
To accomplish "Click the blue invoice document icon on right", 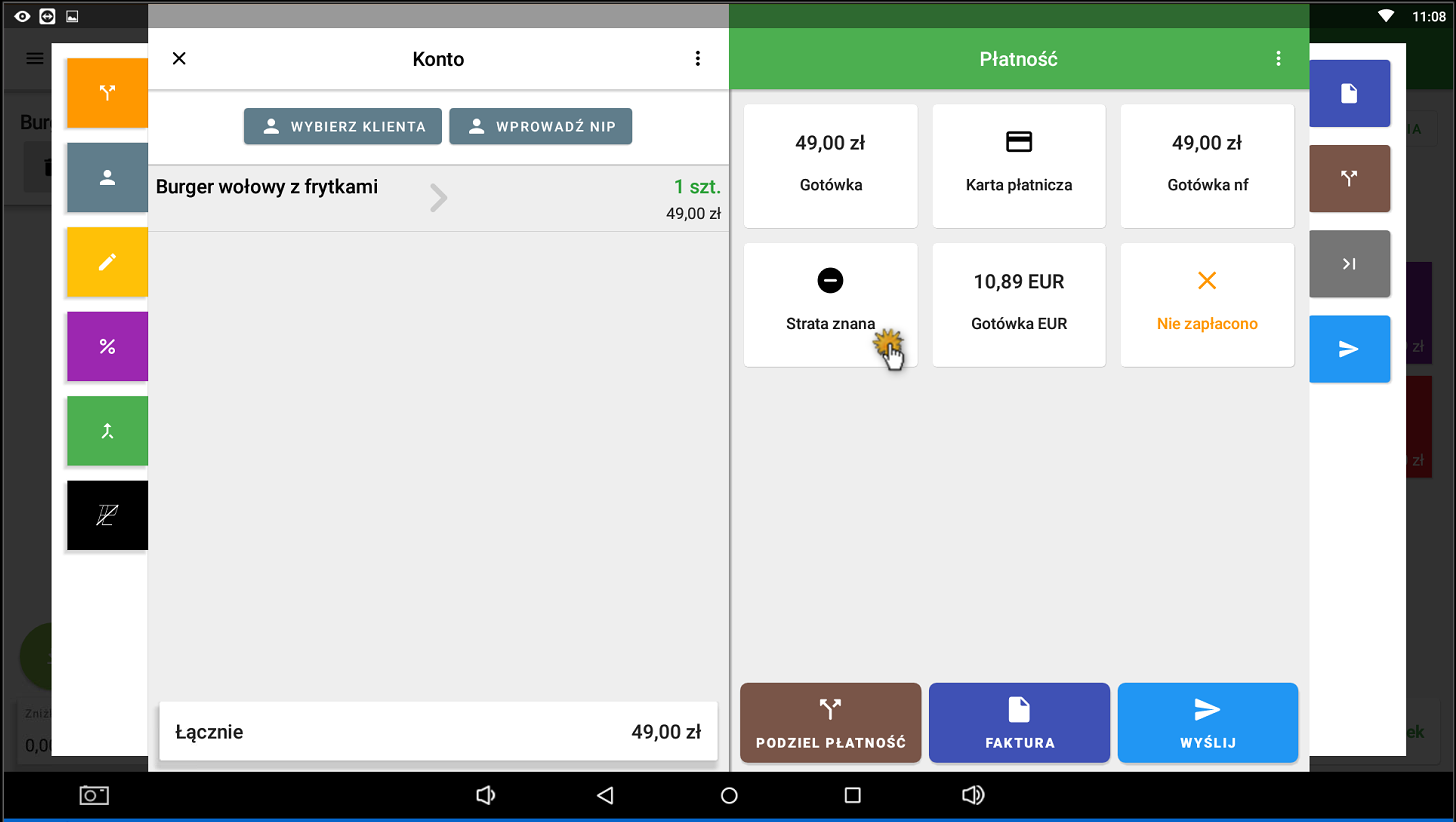I will [x=1349, y=93].
